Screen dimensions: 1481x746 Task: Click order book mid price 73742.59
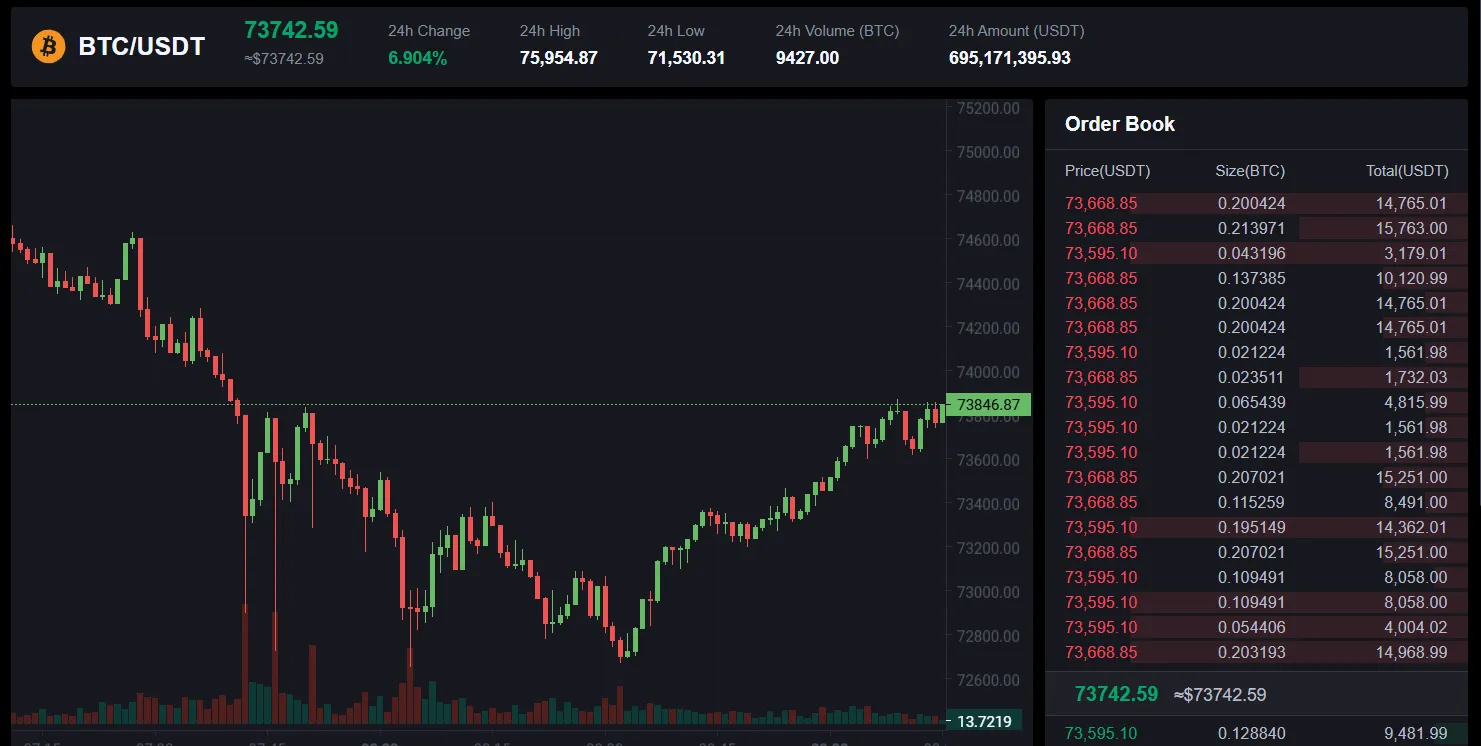click(1116, 694)
